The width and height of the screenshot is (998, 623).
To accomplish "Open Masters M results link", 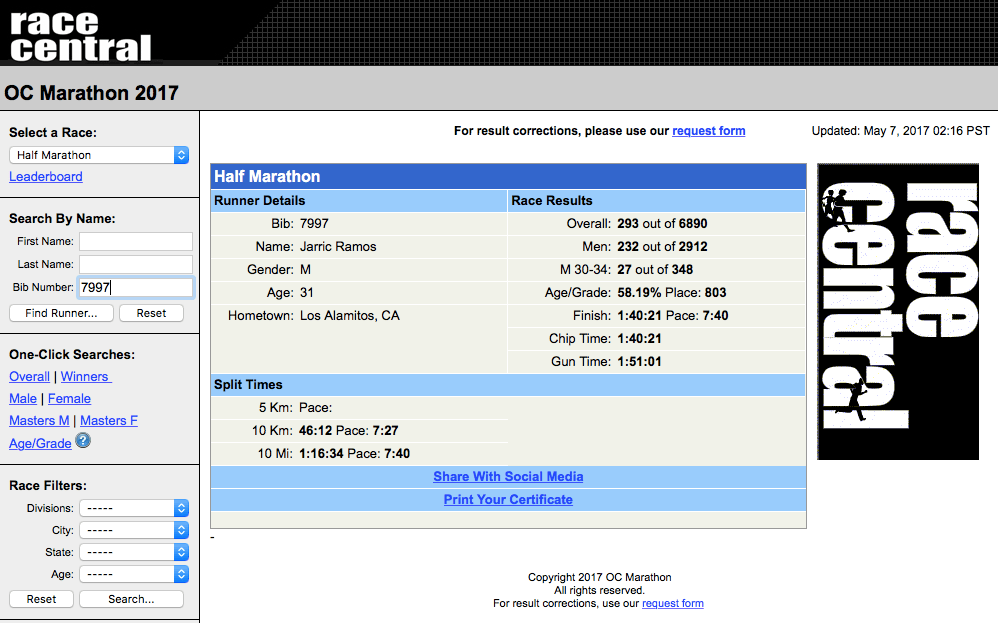I will (39, 421).
